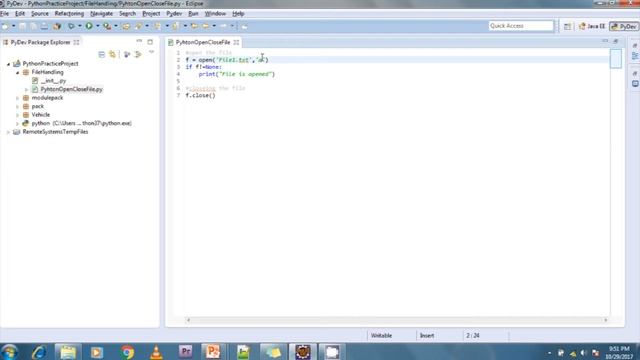Open the Source menu

coord(40,13)
